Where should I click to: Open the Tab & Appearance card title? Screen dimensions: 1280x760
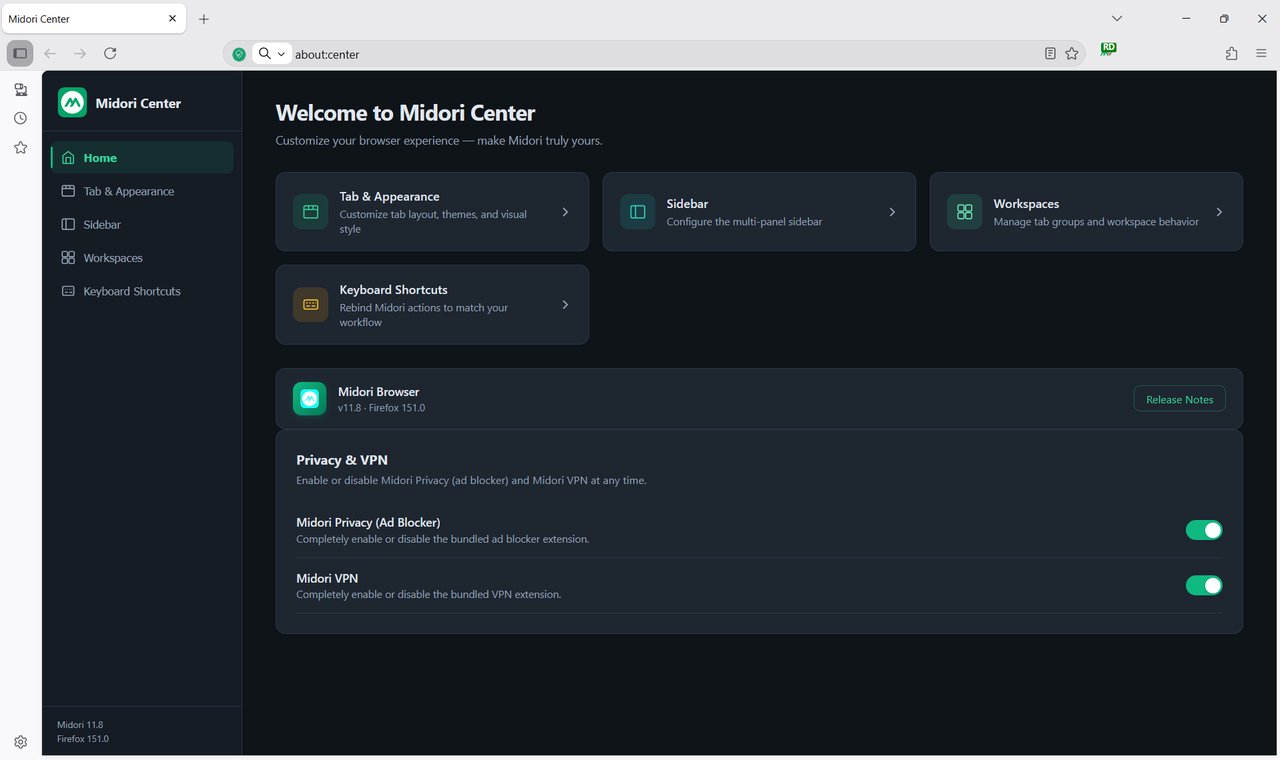point(389,197)
